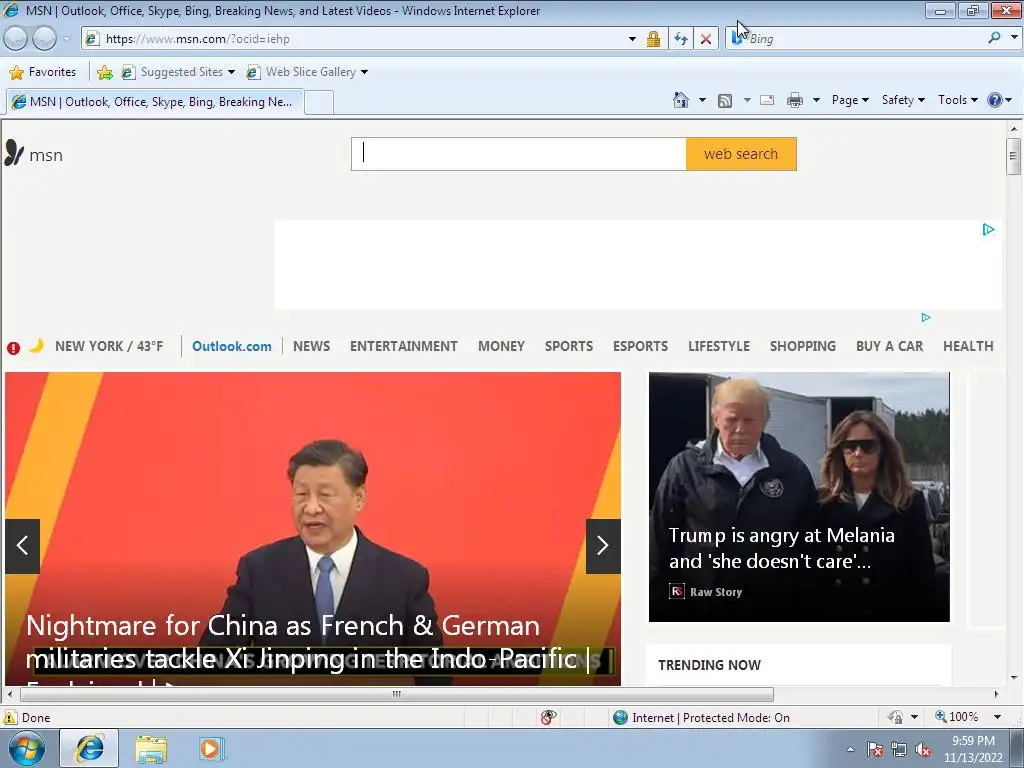Open the HEALTH link
Viewport: 1024px width, 768px height.
pos(968,346)
